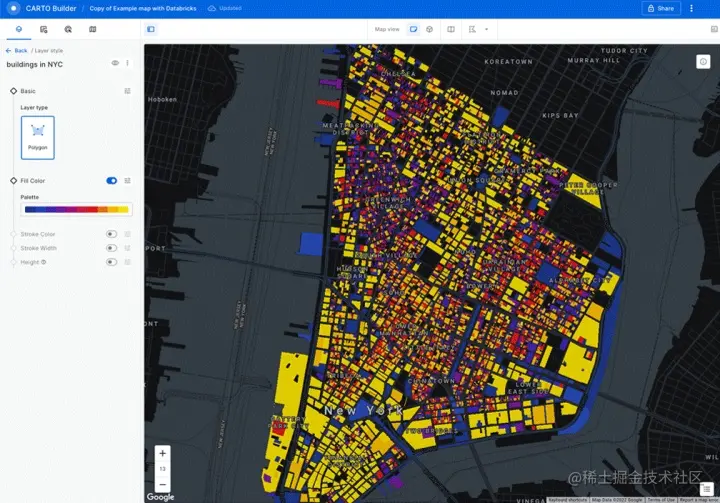Open the legend icon at map bottom right
The height and width of the screenshot is (503, 720).
[x=707, y=489]
